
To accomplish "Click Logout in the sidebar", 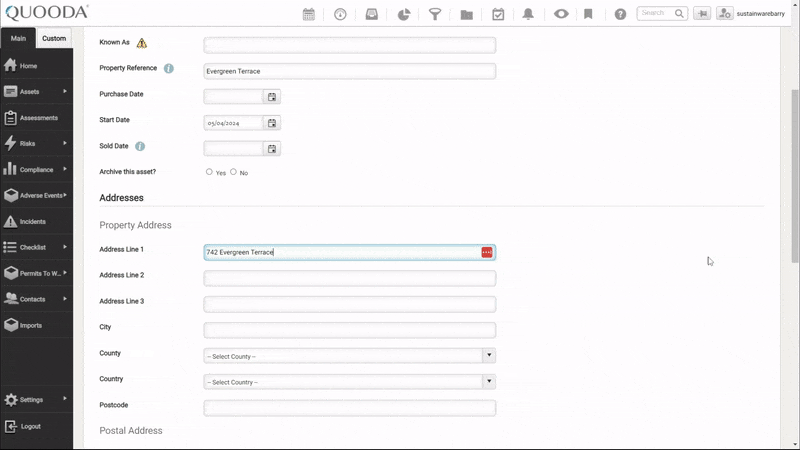I will [x=36, y=426].
